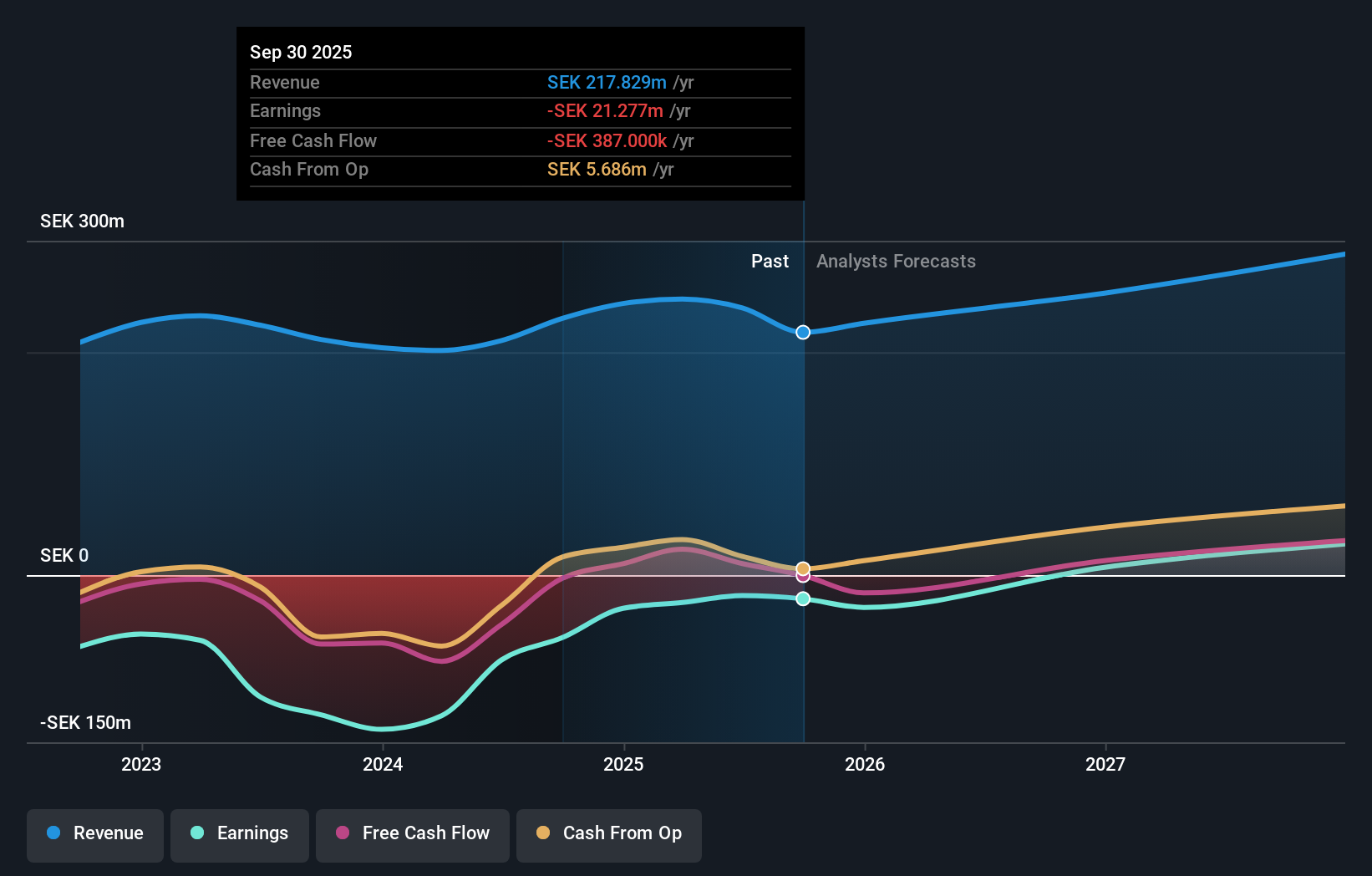
Task: Select the orange Cash From Op marker
Action: click(x=802, y=568)
